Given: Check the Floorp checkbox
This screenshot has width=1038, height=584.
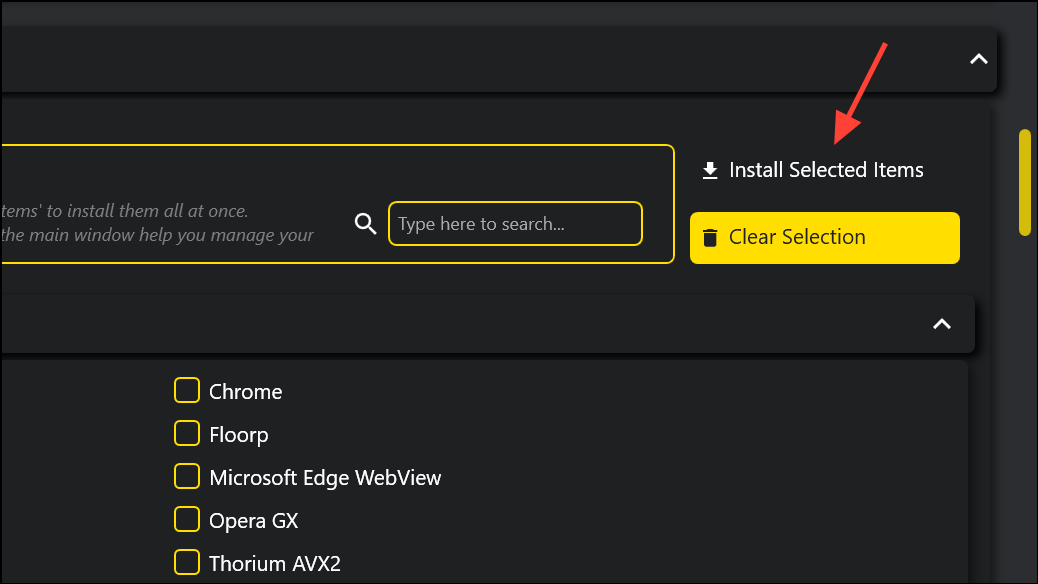Looking at the screenshot, I should tap(186, 433).
